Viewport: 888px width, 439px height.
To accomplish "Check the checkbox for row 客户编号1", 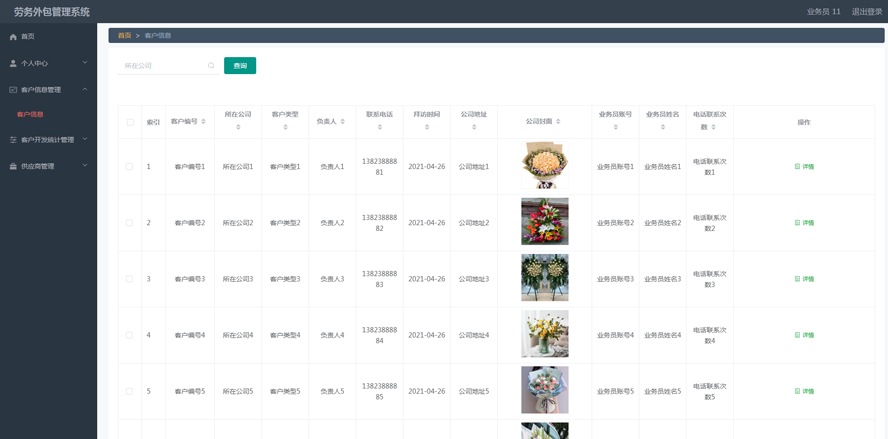I will pos(130,167).
